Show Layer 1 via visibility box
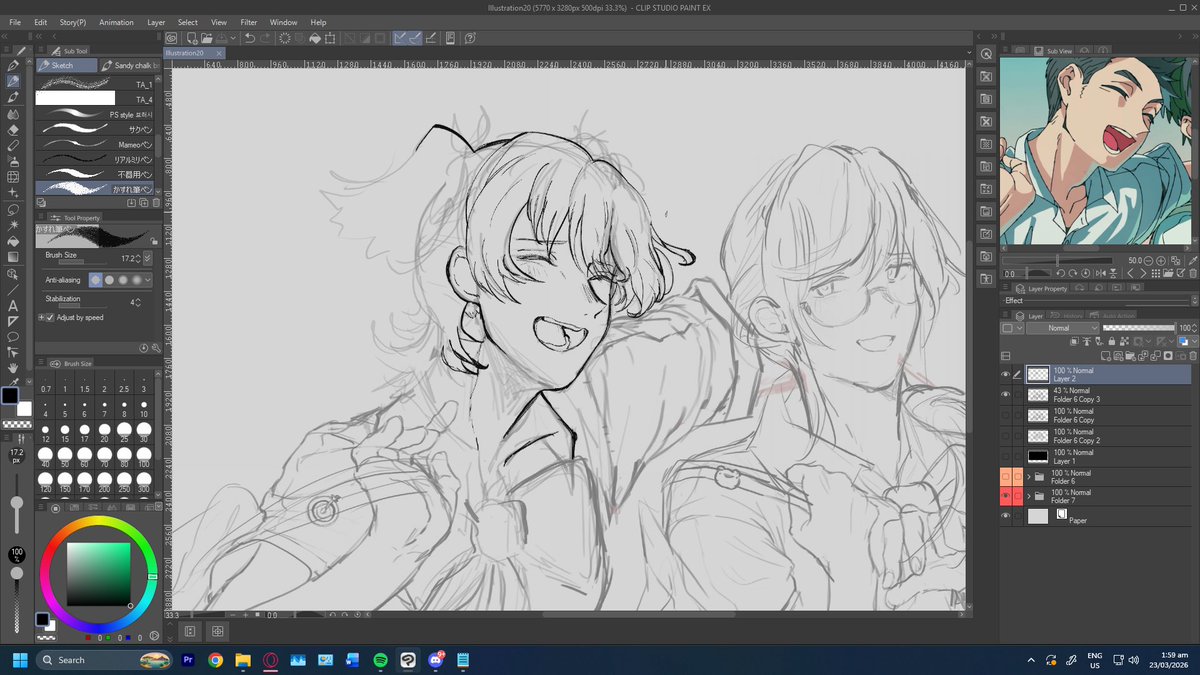1200x675 pixels. pyautogui.click(x=1006, y=456)
